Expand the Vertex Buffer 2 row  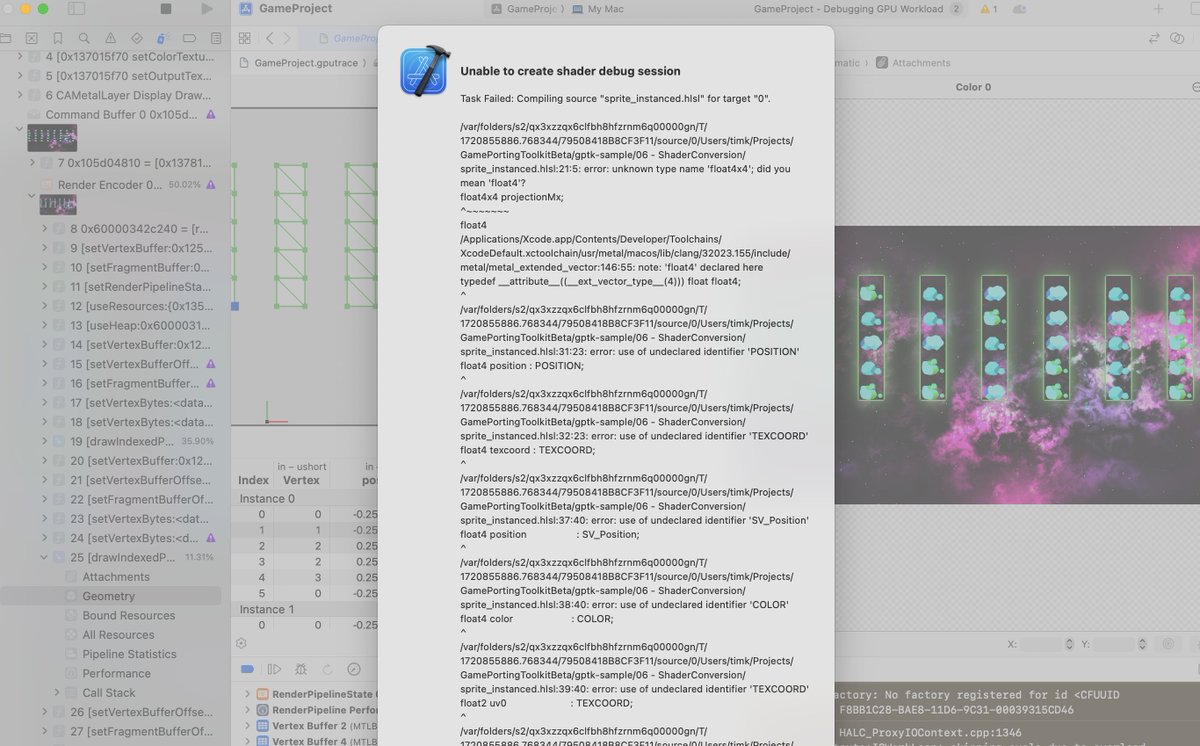(248, 725)
